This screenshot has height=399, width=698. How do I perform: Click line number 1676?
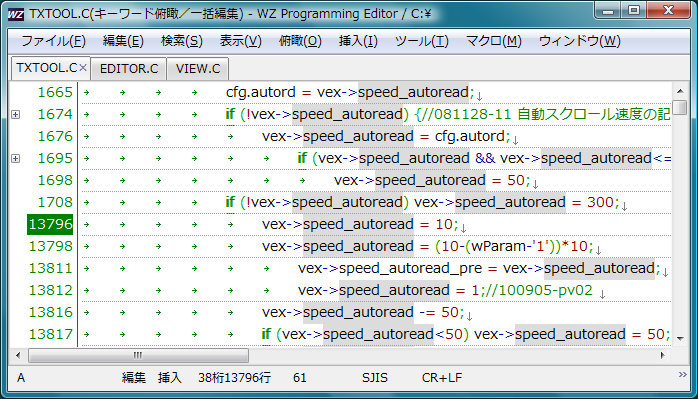55,136
